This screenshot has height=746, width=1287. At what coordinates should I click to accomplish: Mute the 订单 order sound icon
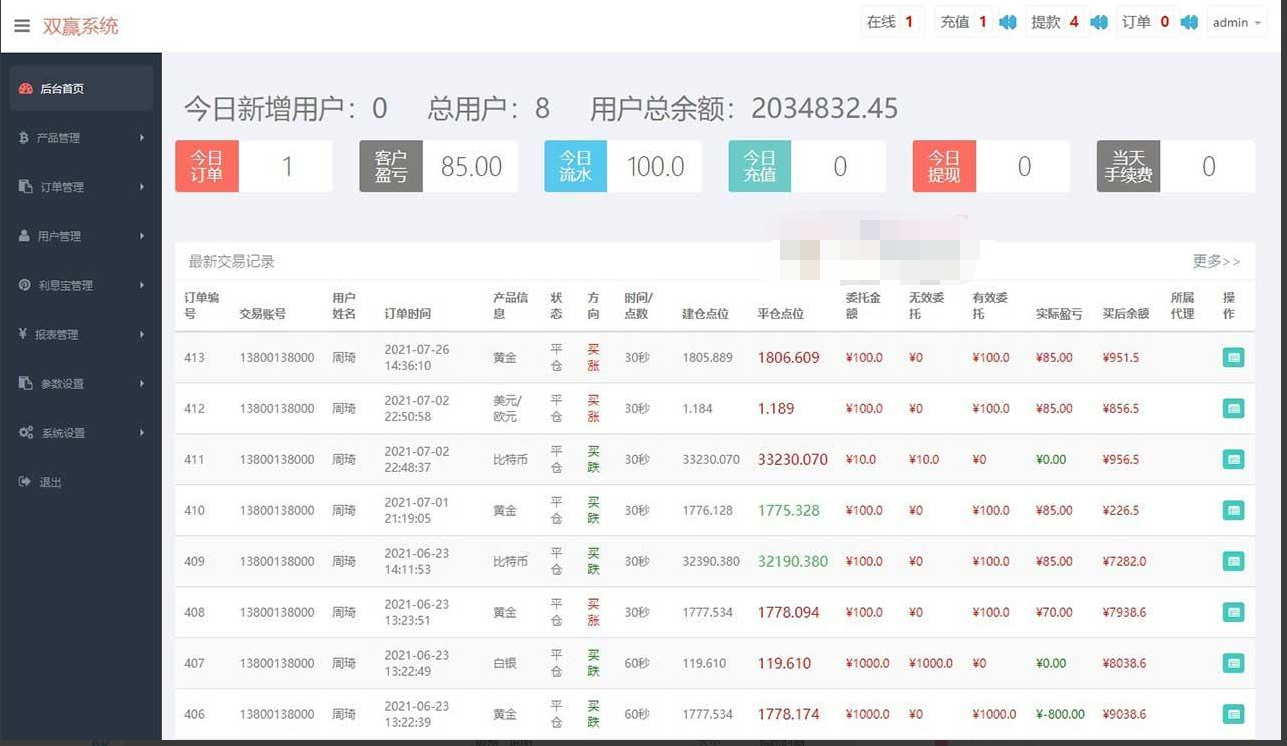pos(1189,22)
